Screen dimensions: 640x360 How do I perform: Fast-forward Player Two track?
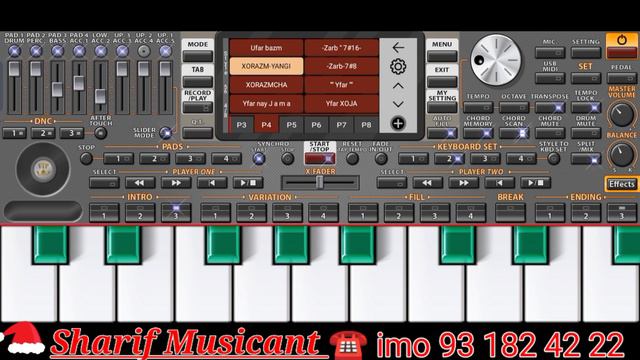point(463,183)
